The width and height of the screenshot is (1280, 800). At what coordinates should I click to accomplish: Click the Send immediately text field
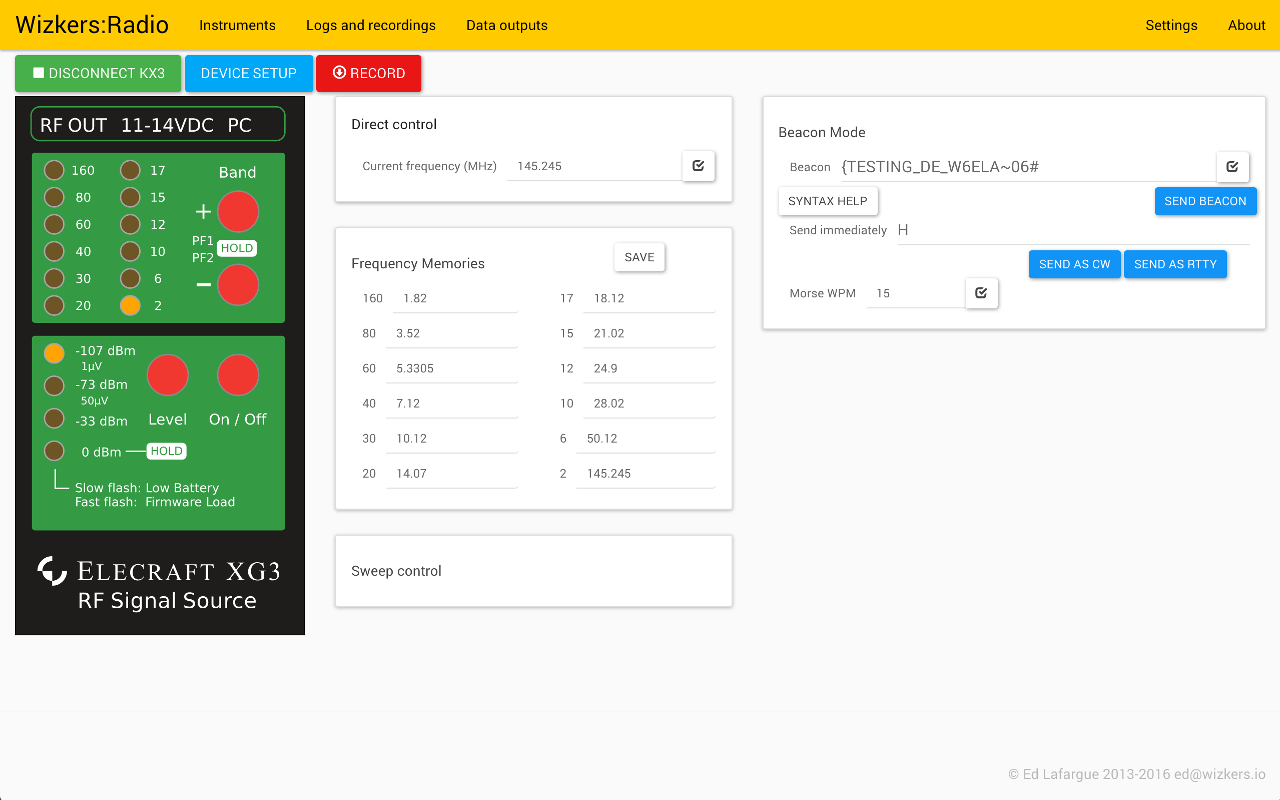[x=1072, y=230]
